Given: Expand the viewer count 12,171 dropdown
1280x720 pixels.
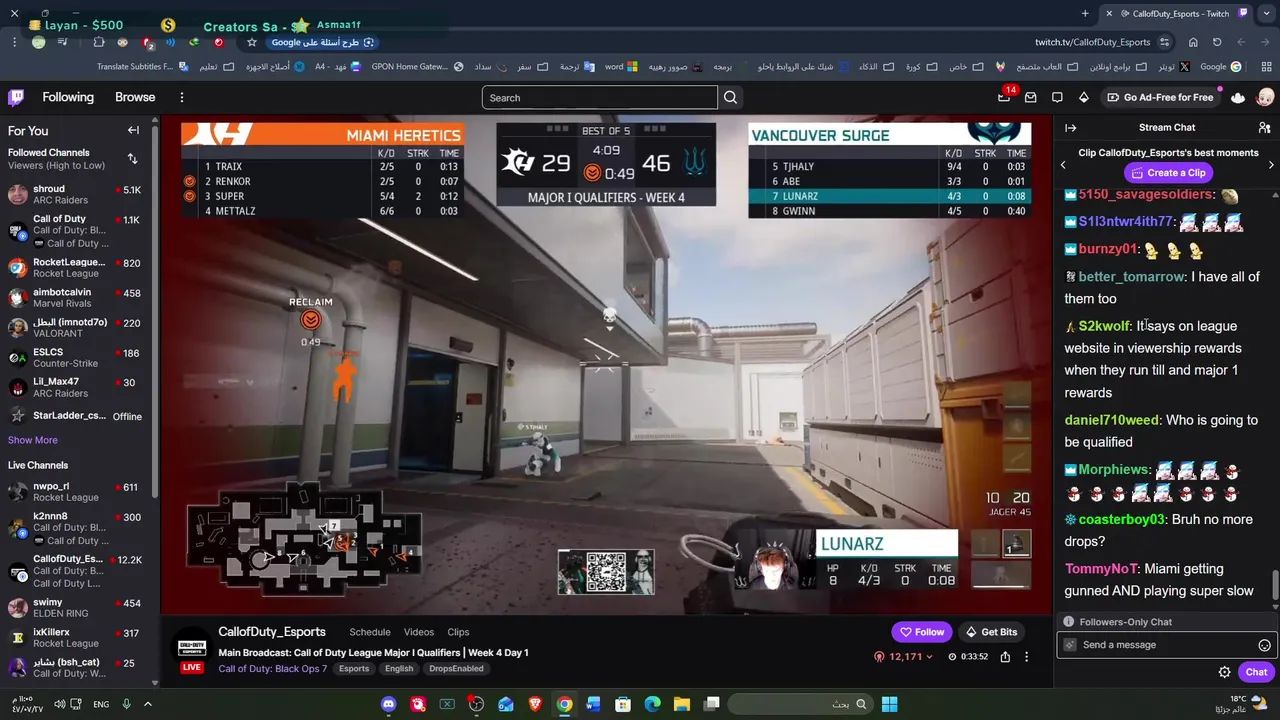Looking at the screenshot, I should (903, 656).
